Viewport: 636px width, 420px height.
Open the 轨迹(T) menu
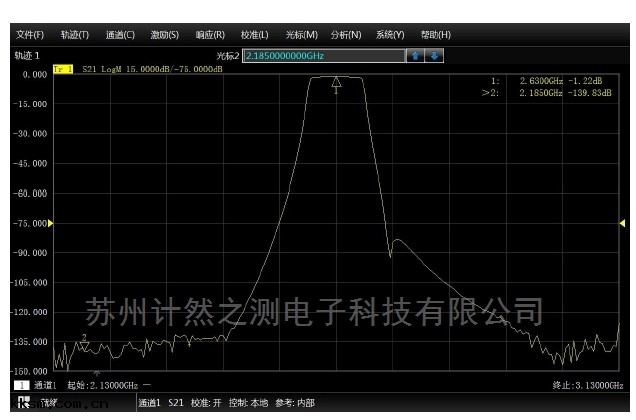[x=74, y=35]
